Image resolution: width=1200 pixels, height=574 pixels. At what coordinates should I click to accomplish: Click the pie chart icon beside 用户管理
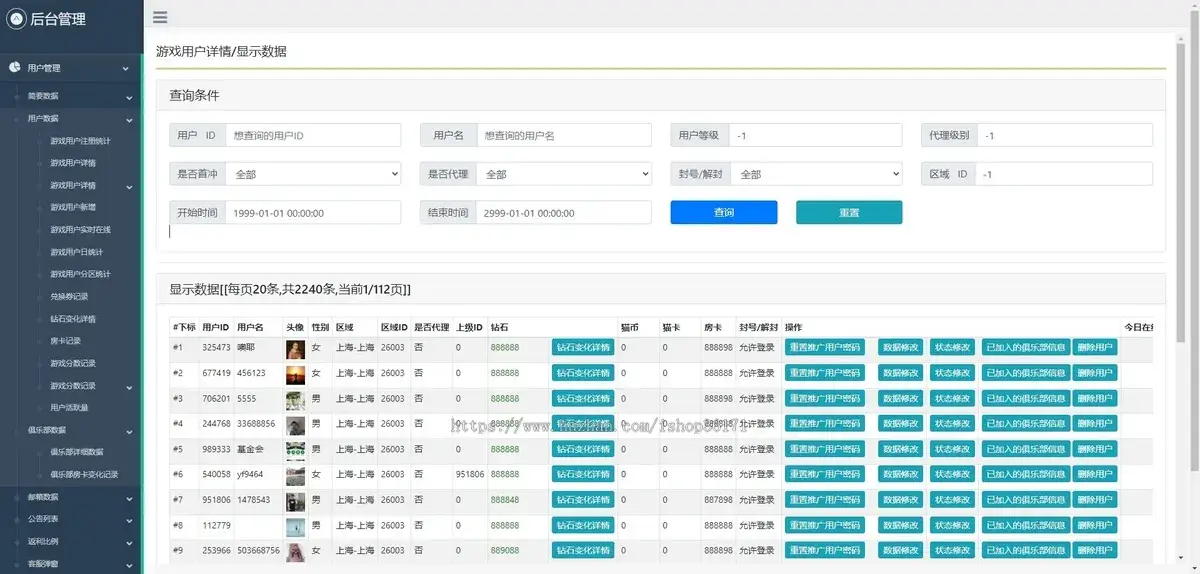[x=15, y=68]
